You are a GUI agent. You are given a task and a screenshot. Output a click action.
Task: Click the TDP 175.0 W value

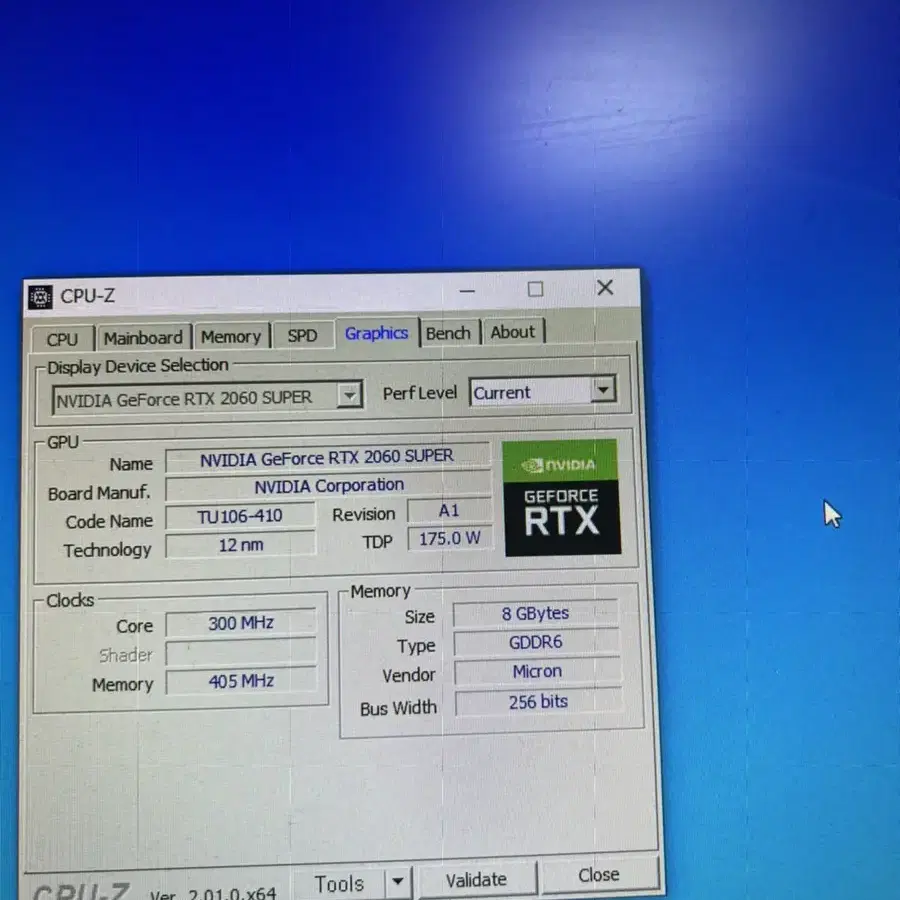coord(450,538)
